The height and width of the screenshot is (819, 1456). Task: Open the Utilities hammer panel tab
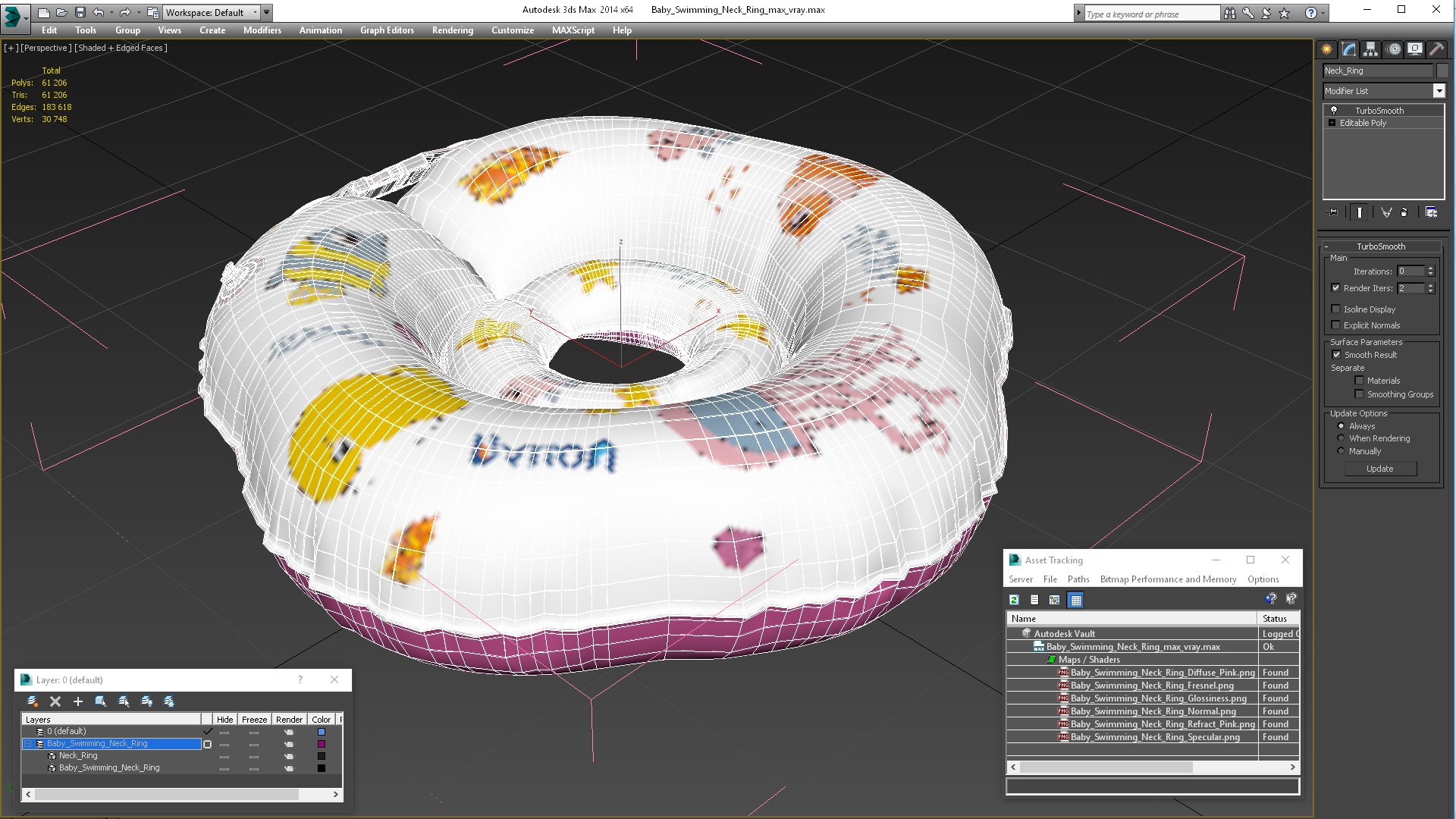1436,49
